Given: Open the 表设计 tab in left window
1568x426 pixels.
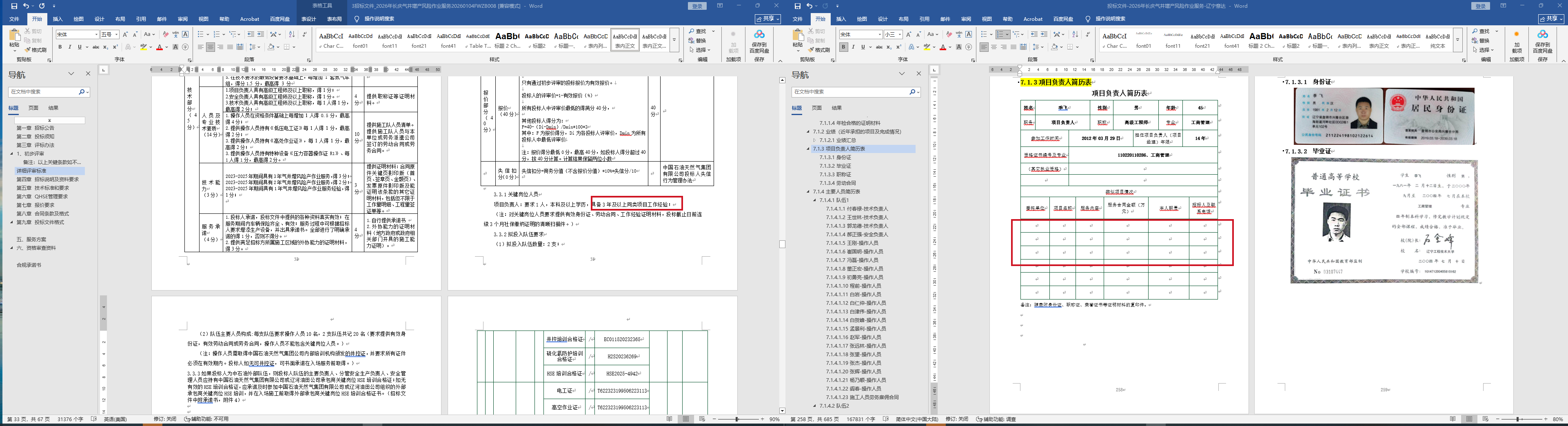Looking at the screenshot, I should click(308, 19).
